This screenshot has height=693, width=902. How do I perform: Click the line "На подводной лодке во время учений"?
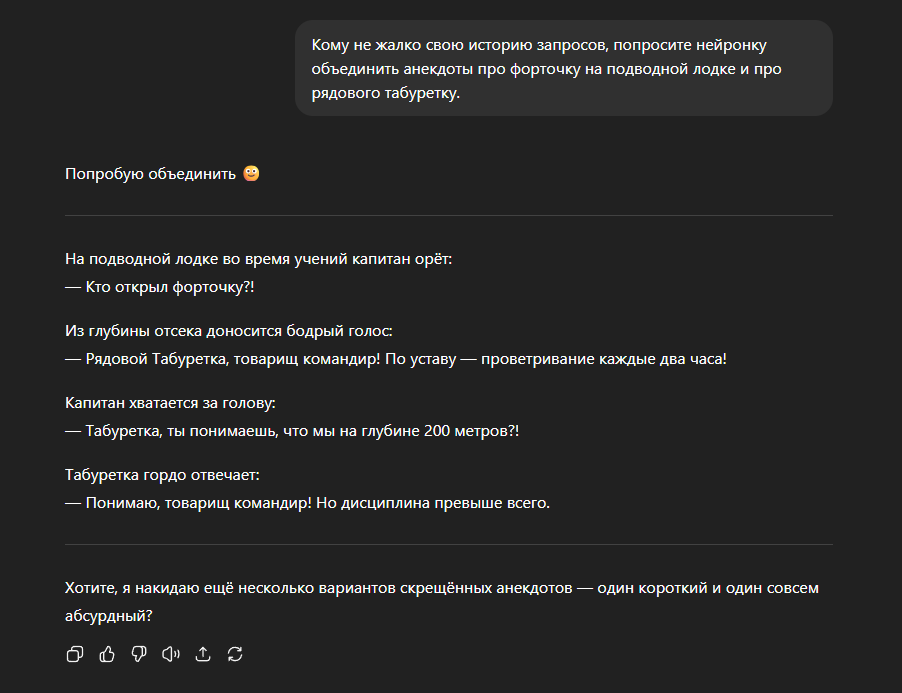[258, 259]
